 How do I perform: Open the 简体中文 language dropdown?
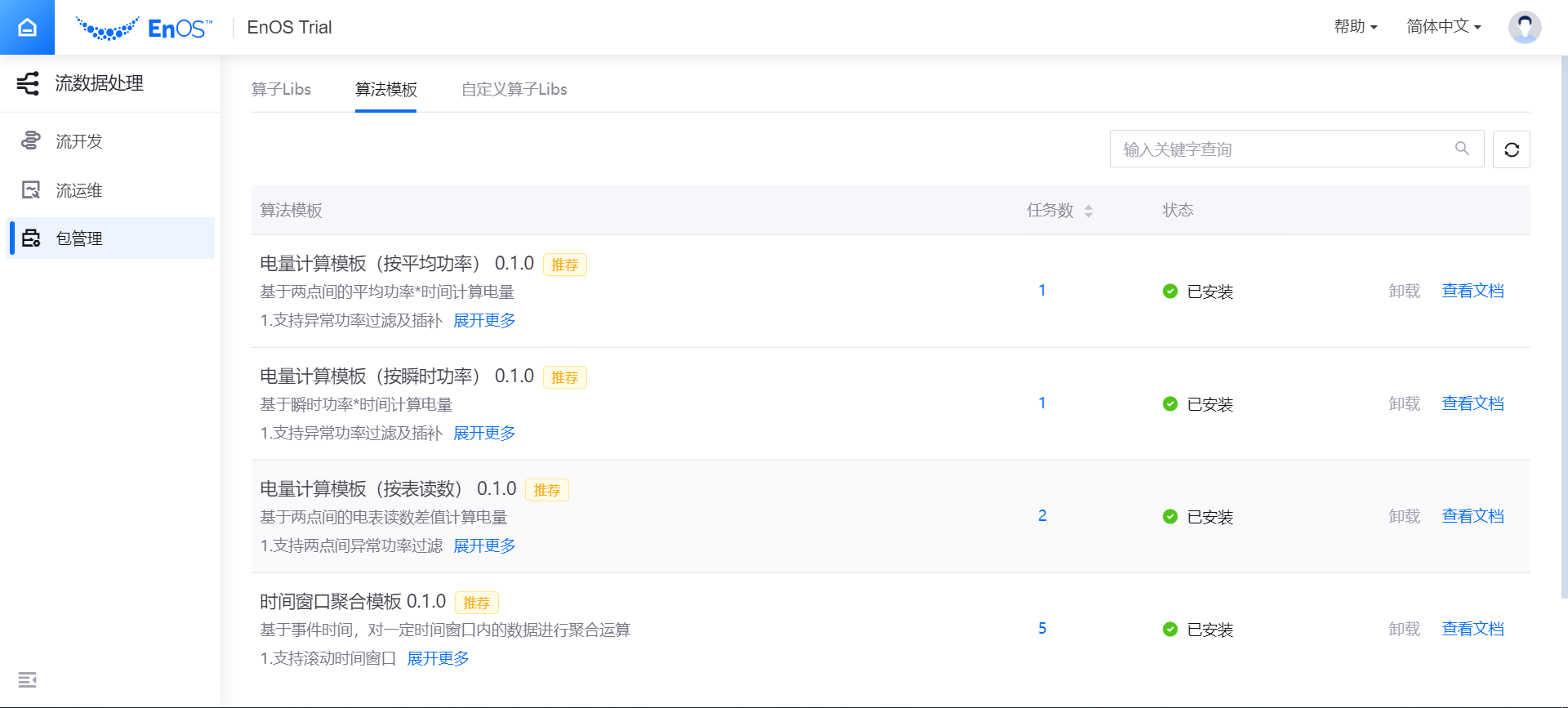coord(1443,27)
